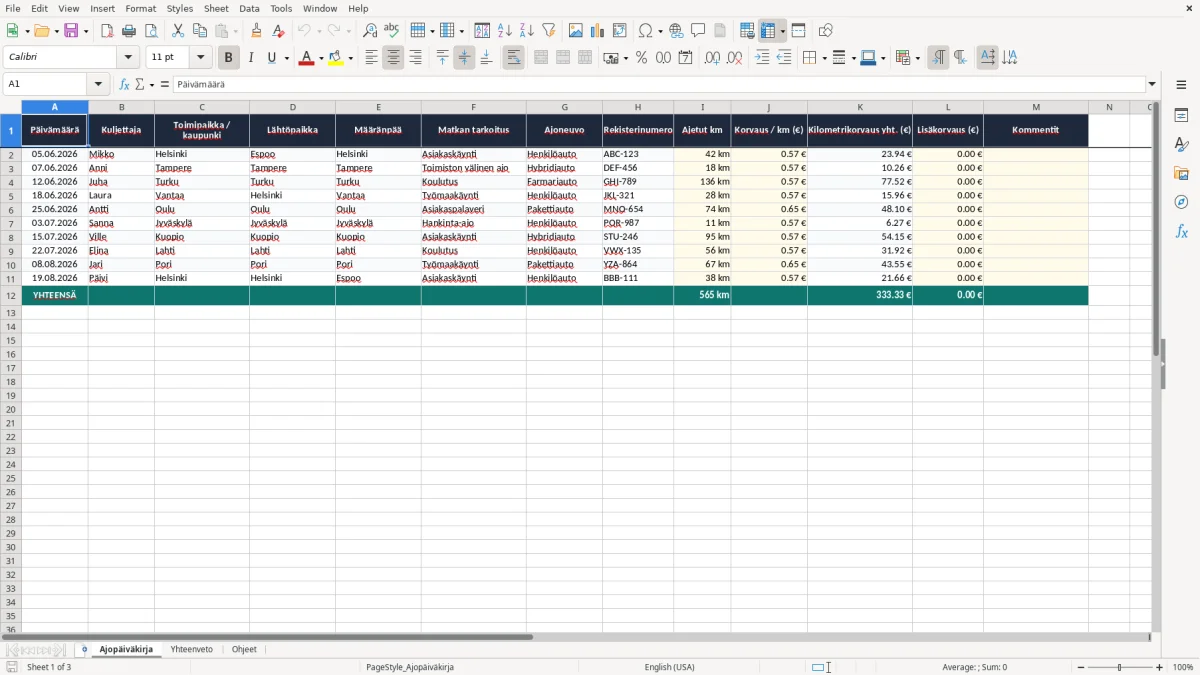Insert a chart
The height and width of the screenshot is (675, 1200).
[x=598, y=31]
